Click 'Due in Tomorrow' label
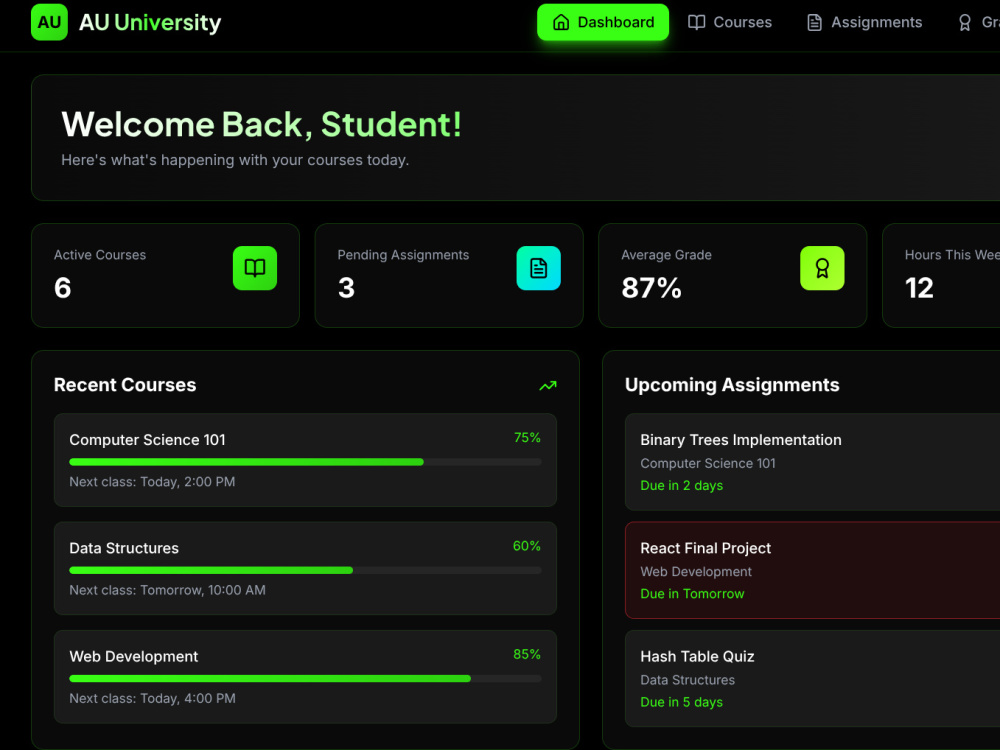The height and width of the screenshot is (750, 1000). (x=692, y=594)
